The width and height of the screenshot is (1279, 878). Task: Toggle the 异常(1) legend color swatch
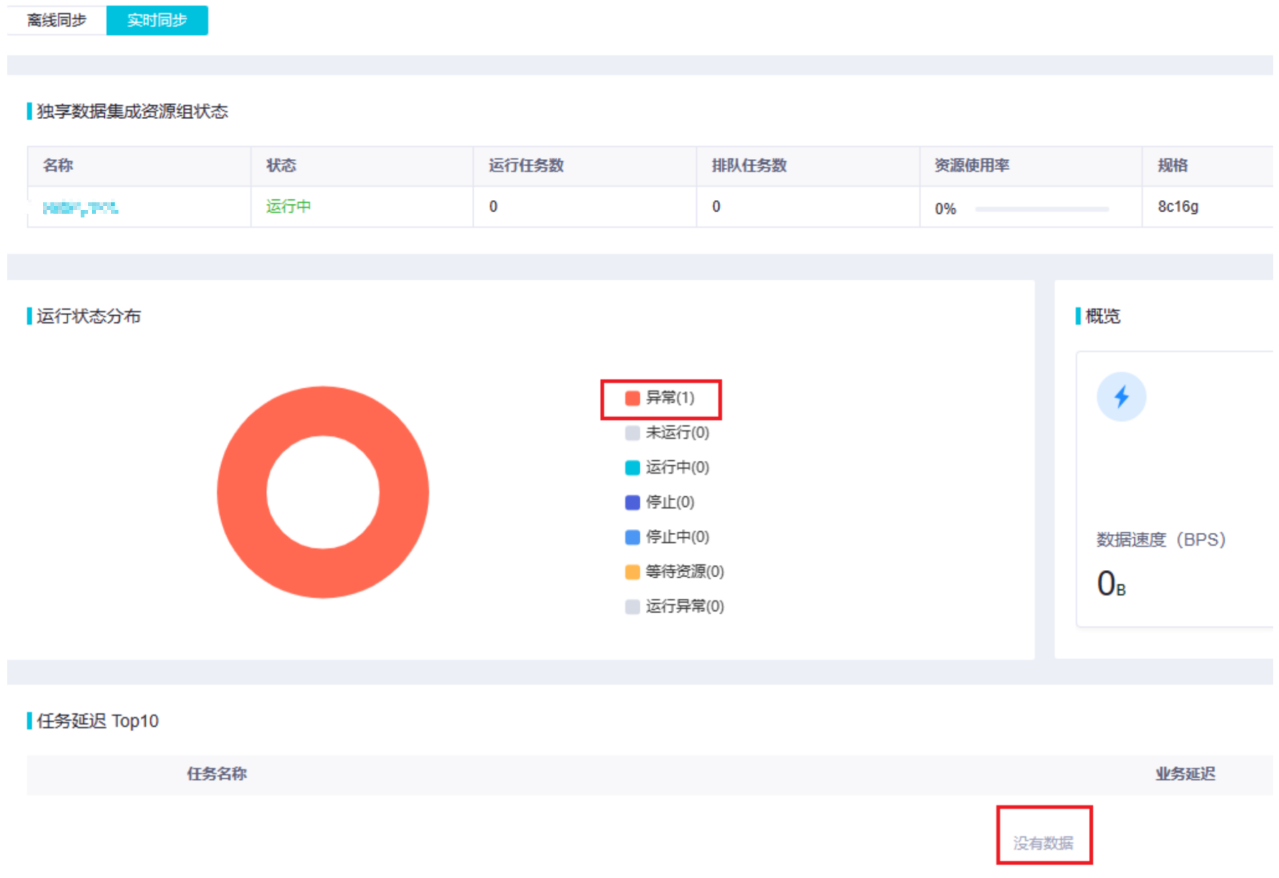[x=632, y=398]
